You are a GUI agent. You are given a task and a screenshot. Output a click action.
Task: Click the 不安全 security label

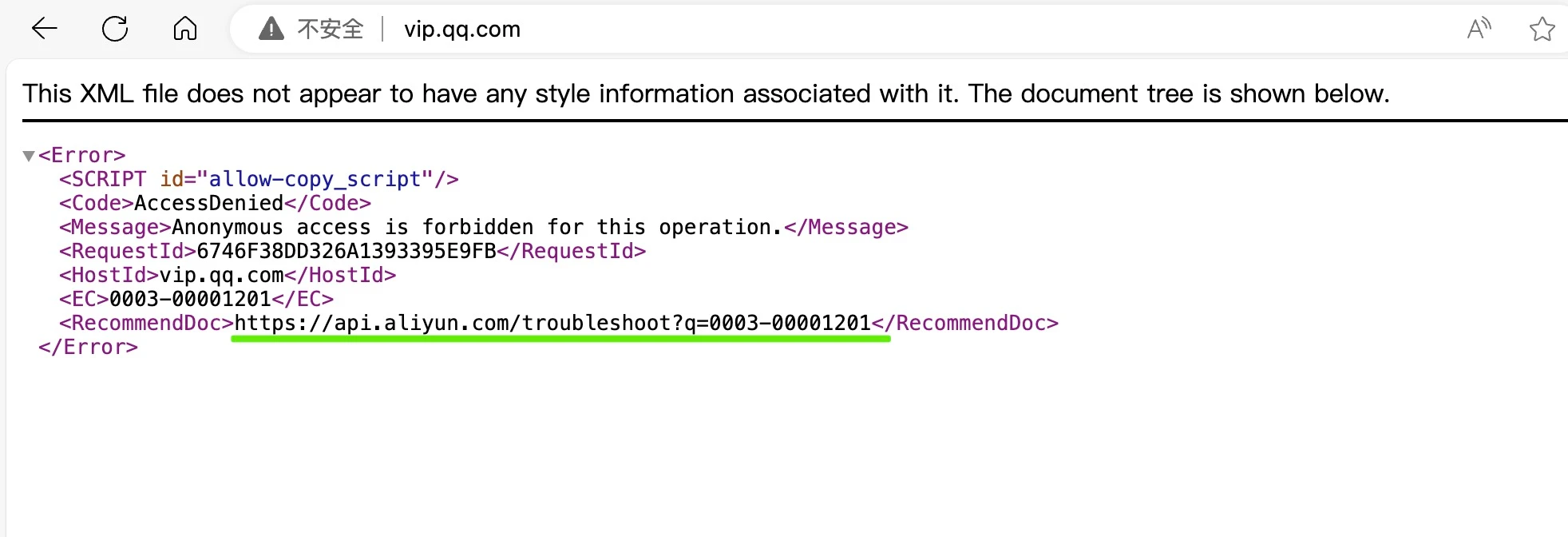[331, 30]
